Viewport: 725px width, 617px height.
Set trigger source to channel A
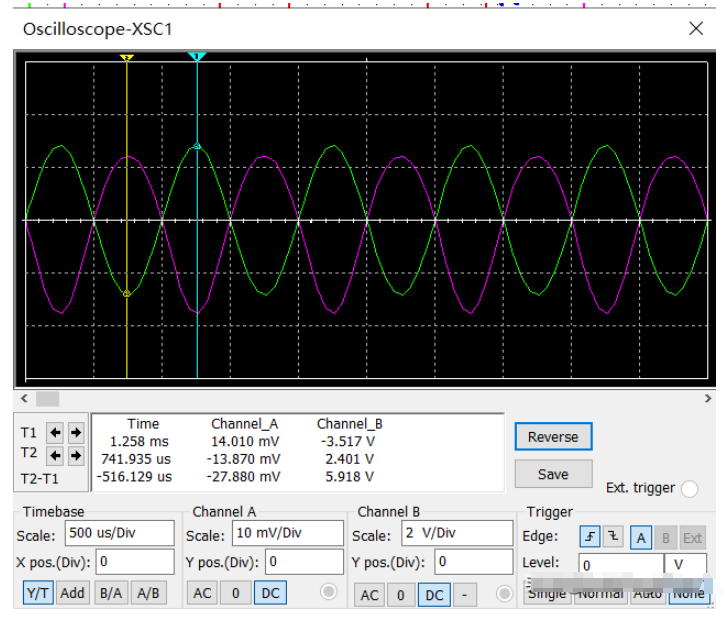click(x=641, y=538)
